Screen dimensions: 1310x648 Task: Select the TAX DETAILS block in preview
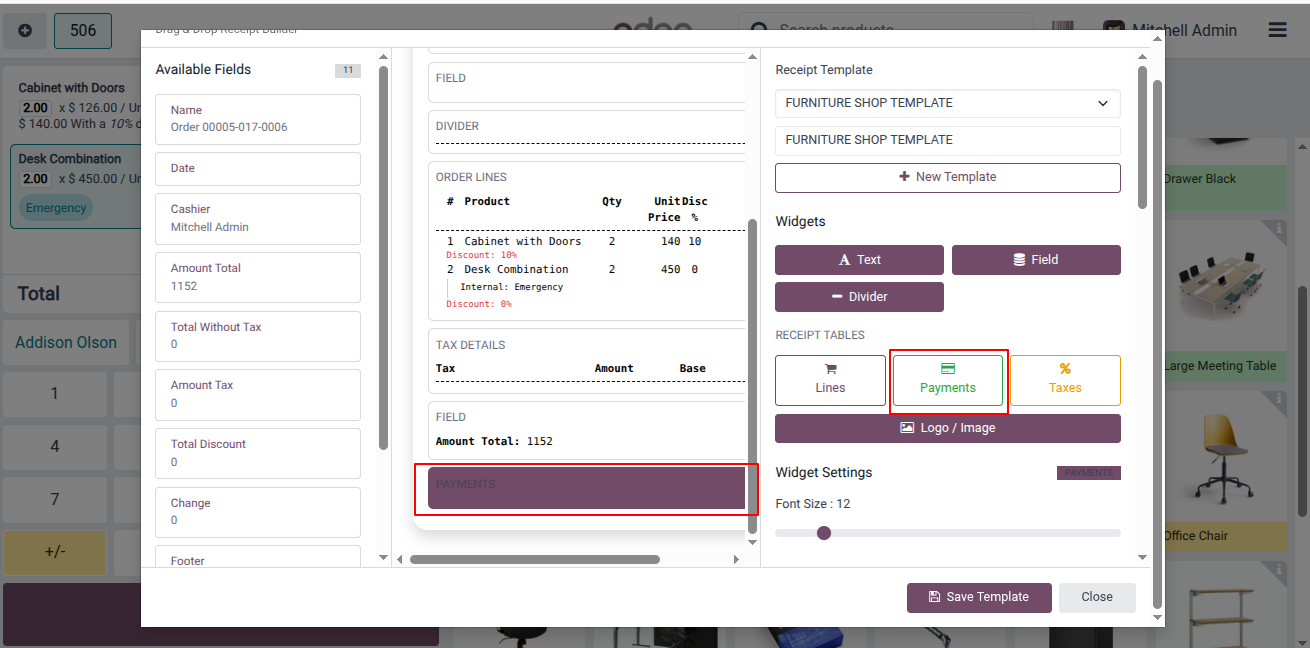tap(587, 361)
